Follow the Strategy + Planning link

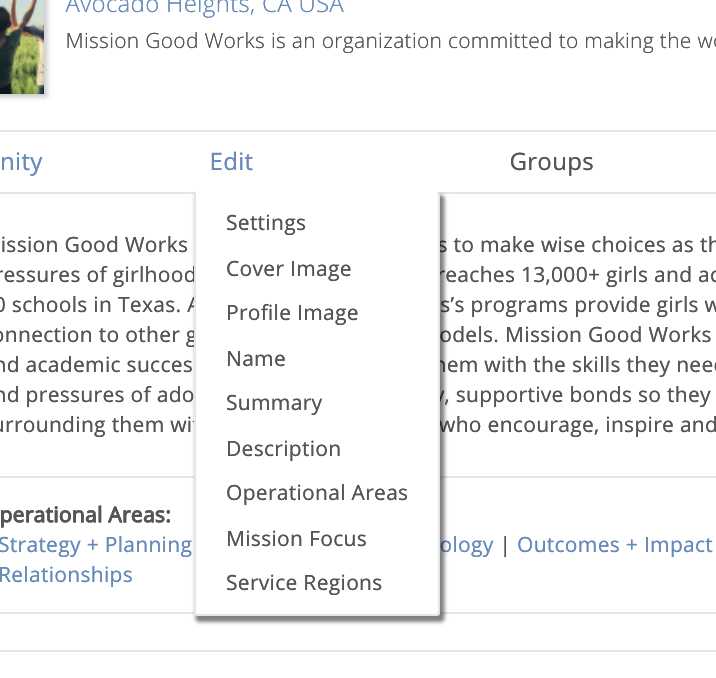point(95,545)
